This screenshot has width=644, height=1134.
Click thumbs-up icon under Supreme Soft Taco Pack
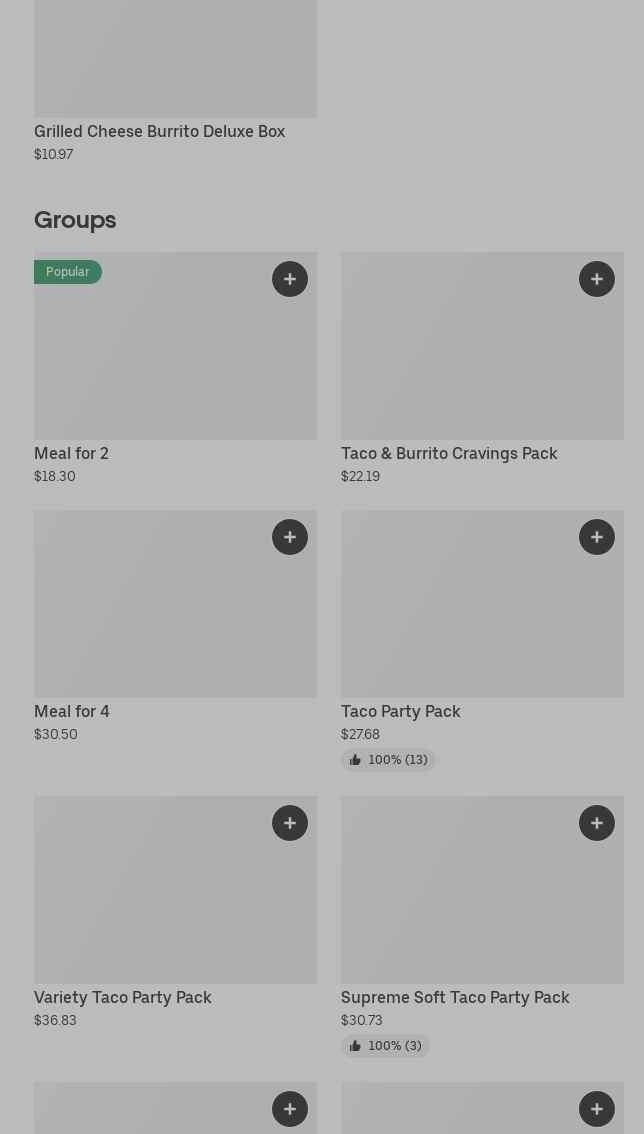(355, 1046)
